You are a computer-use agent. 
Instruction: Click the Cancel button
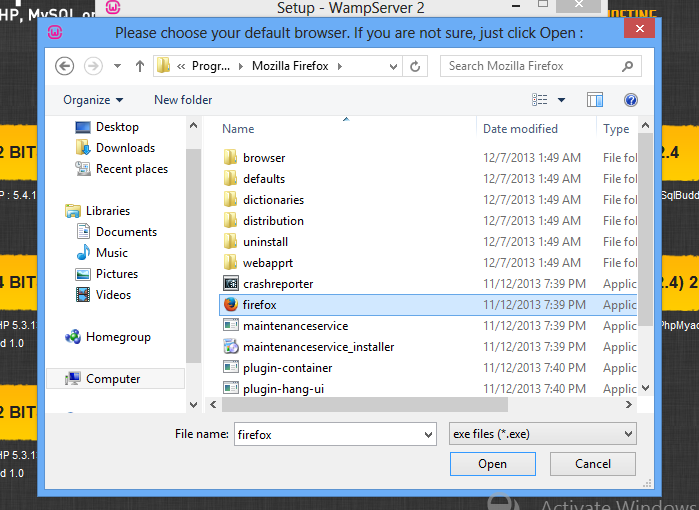tap(592, 464)
